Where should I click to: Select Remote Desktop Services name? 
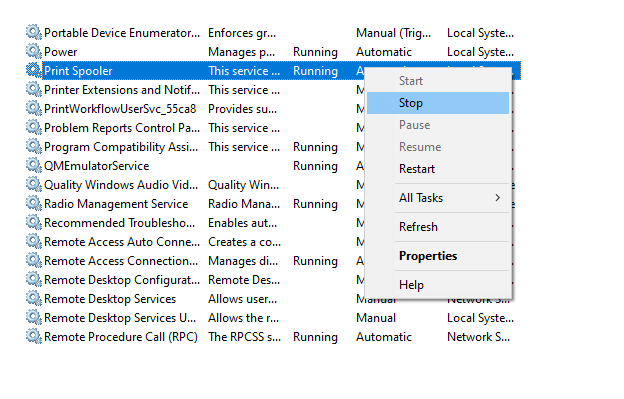click(110, 299)
